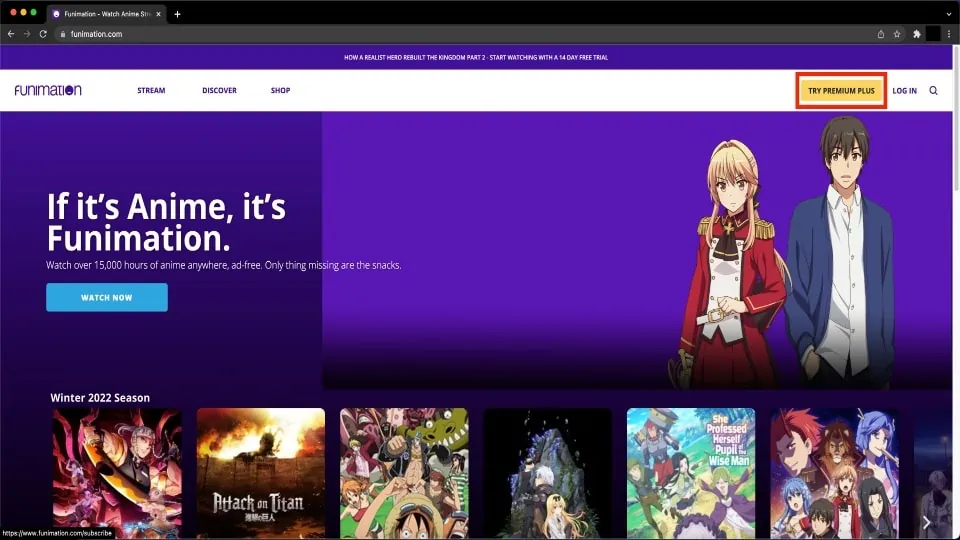Open the Demon Slayer poster thumbnail
Screen dimensions: 960x540
click(x=117, y=473)
